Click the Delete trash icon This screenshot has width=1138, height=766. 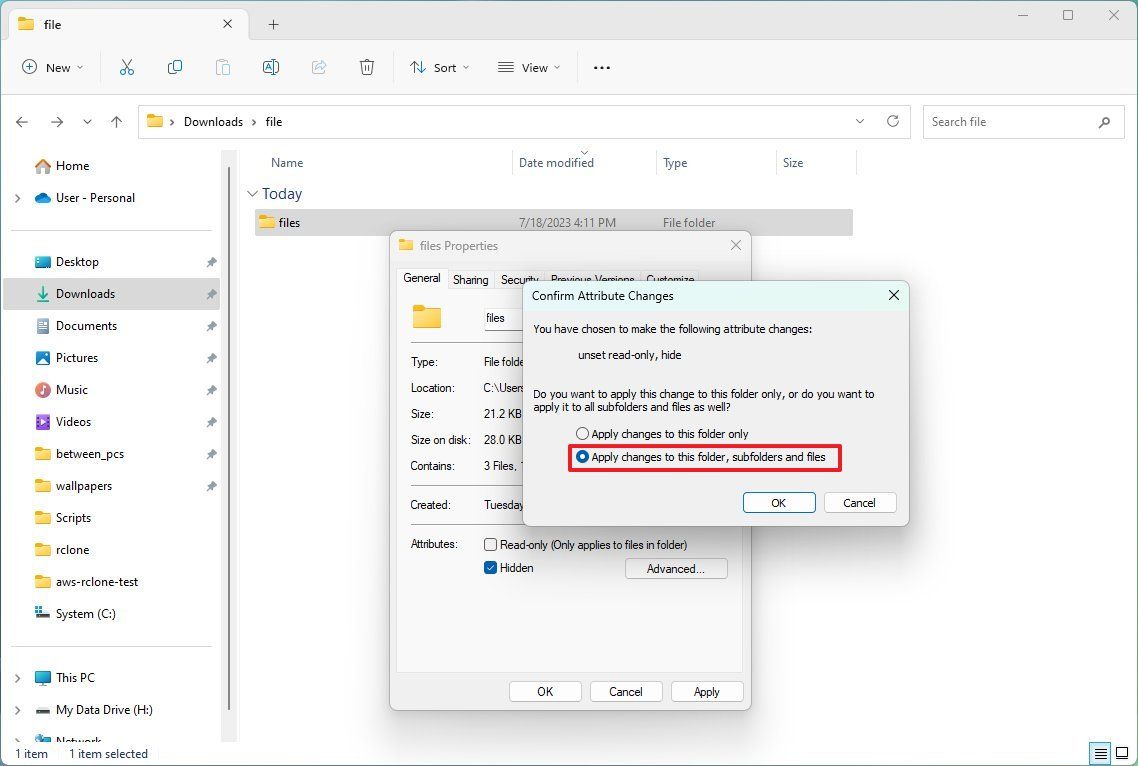(367, 67)
